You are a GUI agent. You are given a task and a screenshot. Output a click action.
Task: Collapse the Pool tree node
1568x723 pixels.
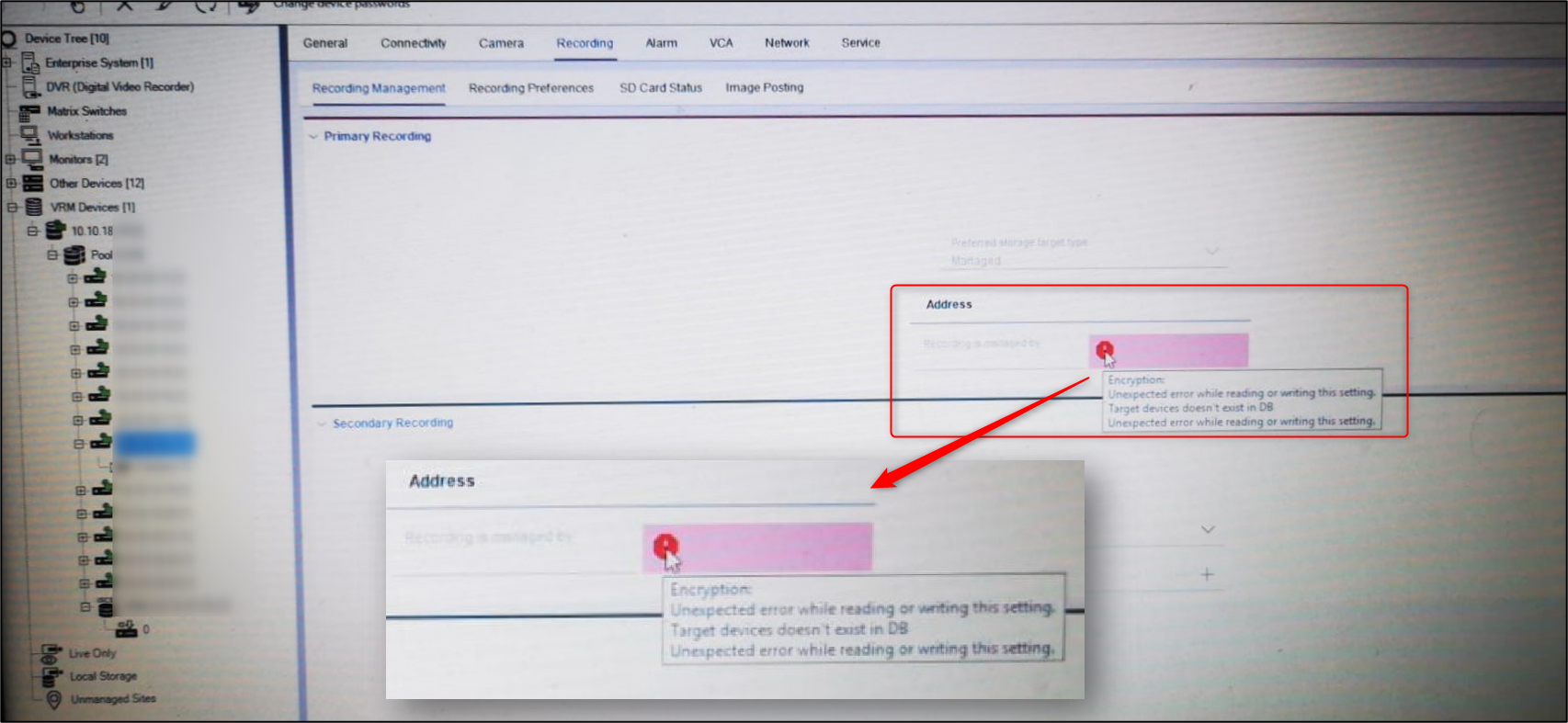[52, 255]
